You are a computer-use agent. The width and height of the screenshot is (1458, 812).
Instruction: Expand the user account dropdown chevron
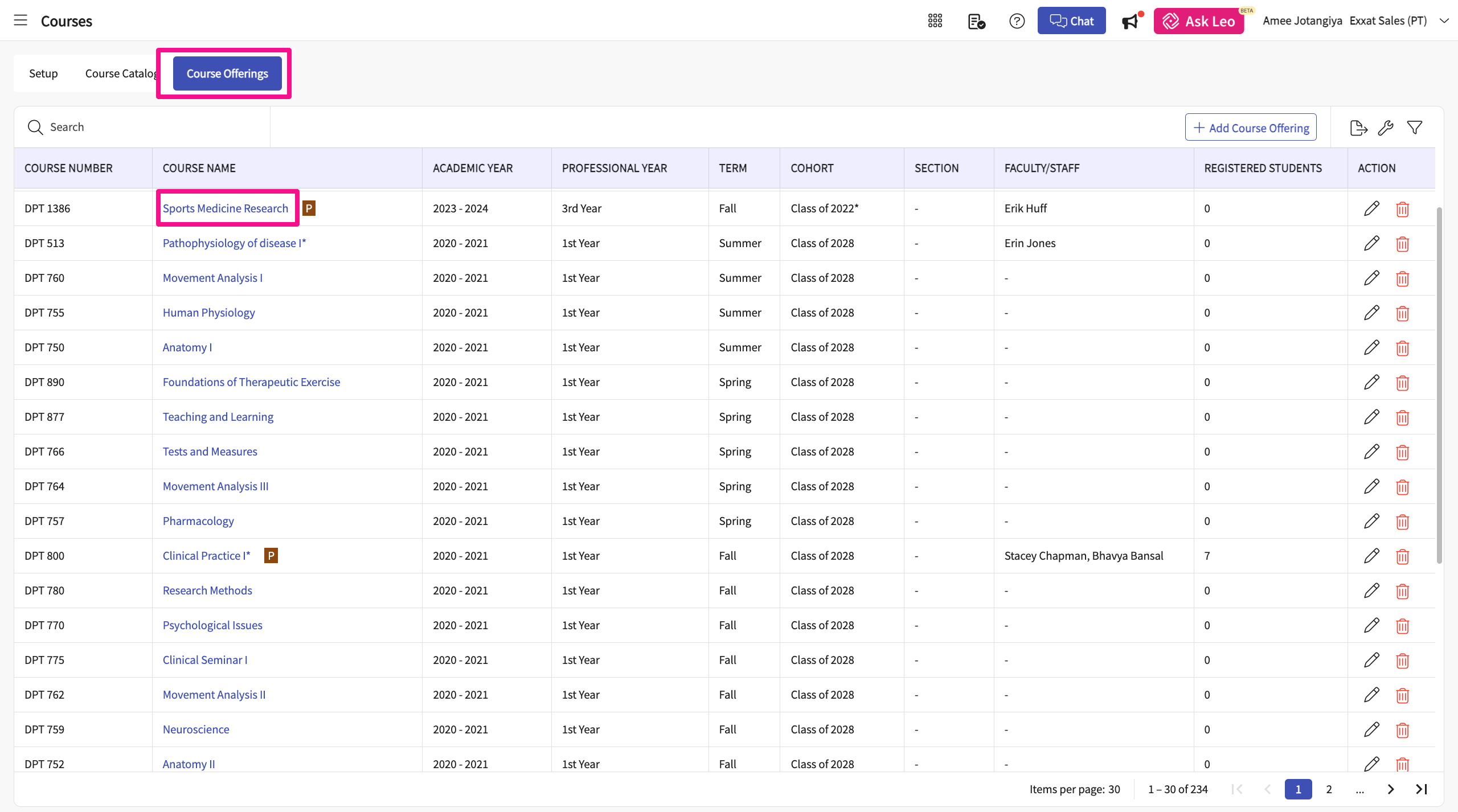pyautogui.click(x=1444, y=21)
